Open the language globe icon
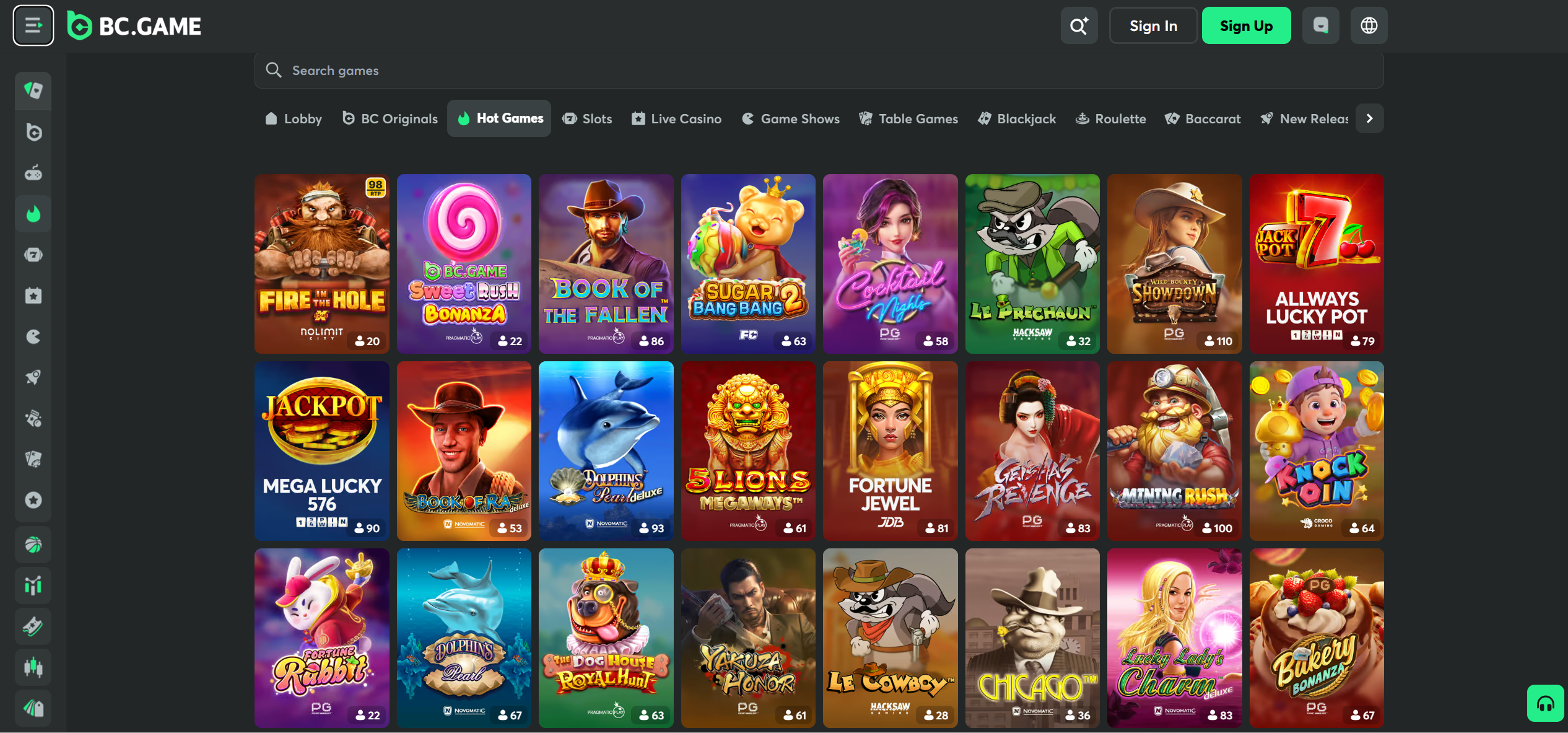1568x733 pixels. click(x=1369, y=25)
